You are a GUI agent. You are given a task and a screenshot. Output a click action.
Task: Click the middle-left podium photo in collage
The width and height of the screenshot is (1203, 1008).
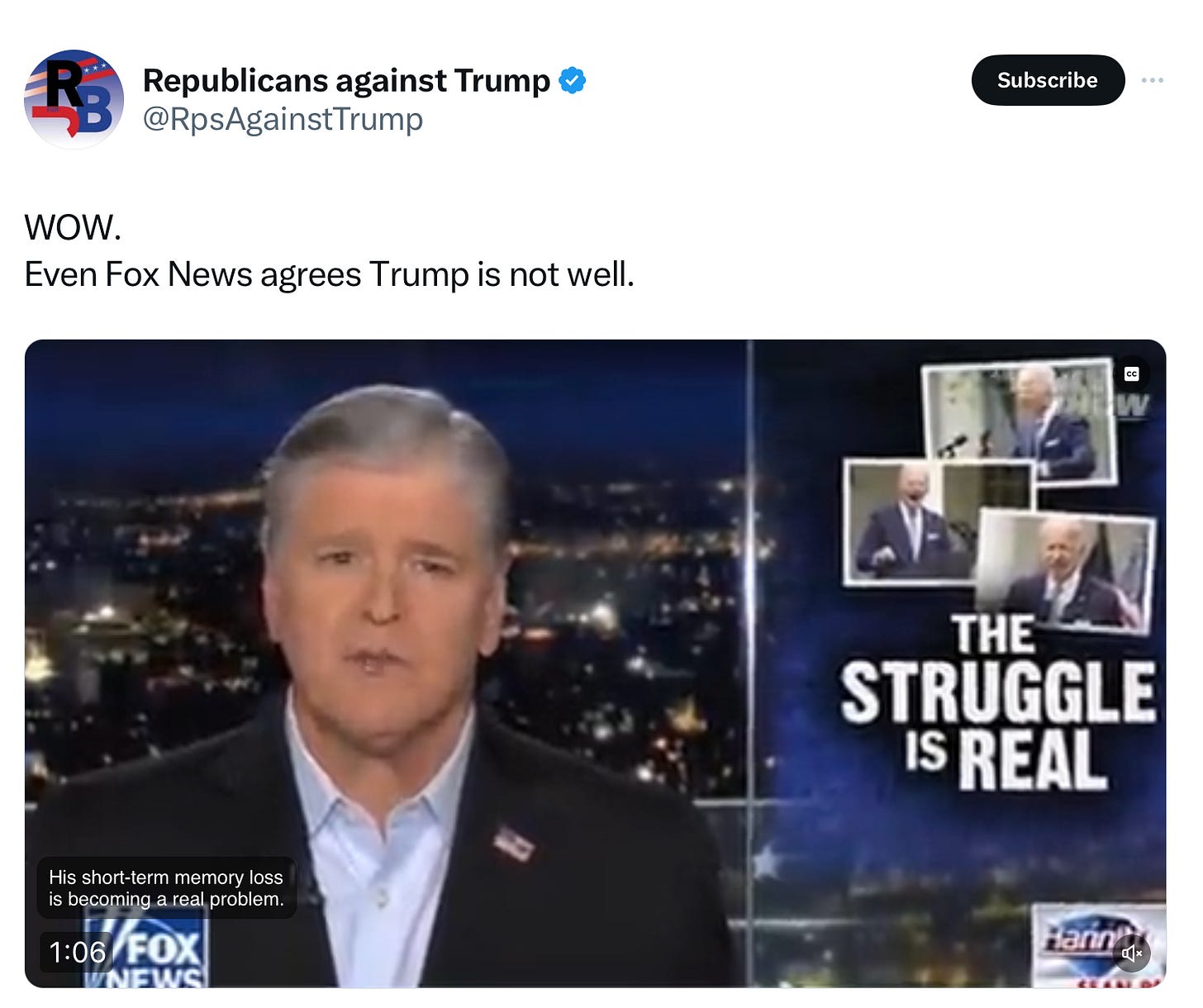(909, 521)
